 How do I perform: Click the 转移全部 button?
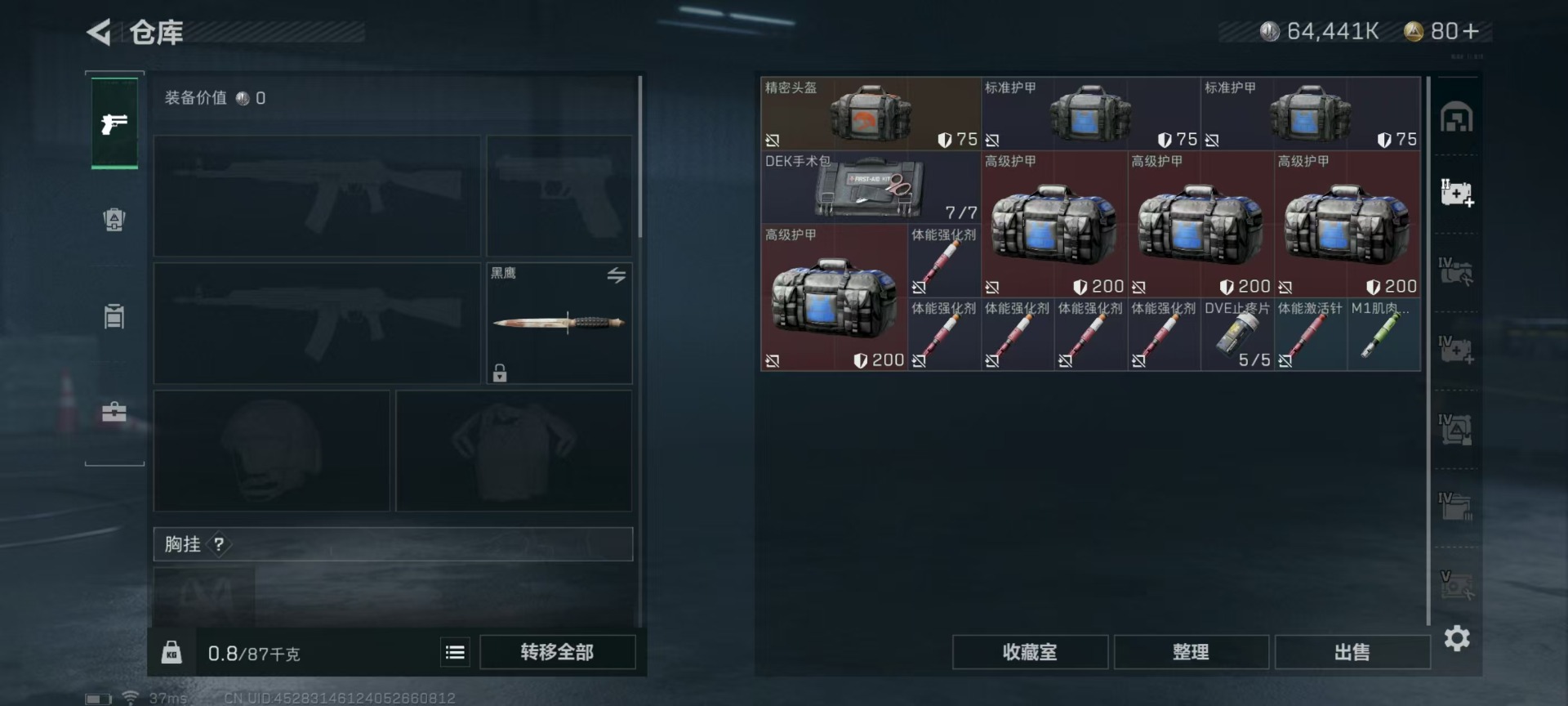coord(557,652)
